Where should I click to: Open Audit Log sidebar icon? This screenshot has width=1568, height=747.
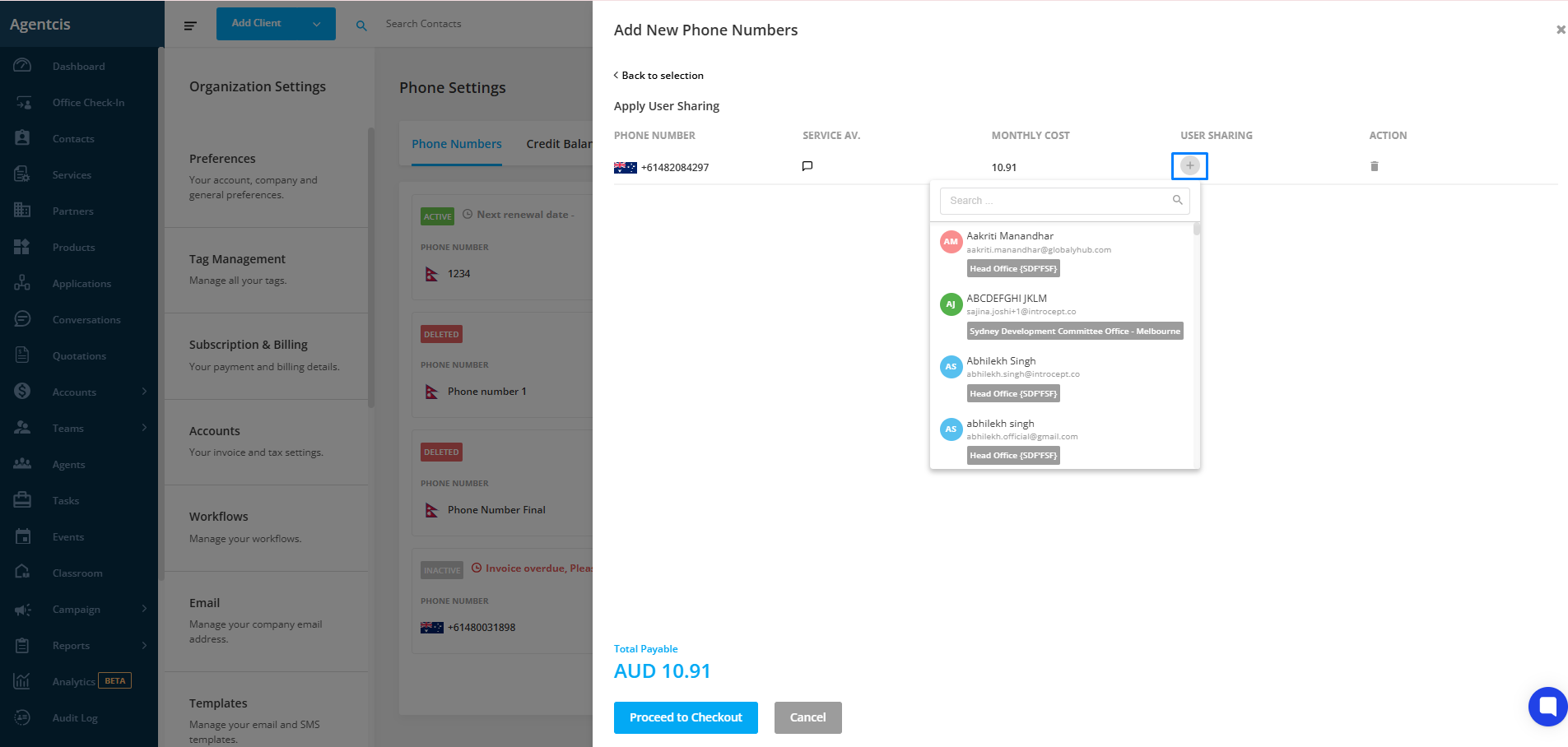[x=22, y=717]
